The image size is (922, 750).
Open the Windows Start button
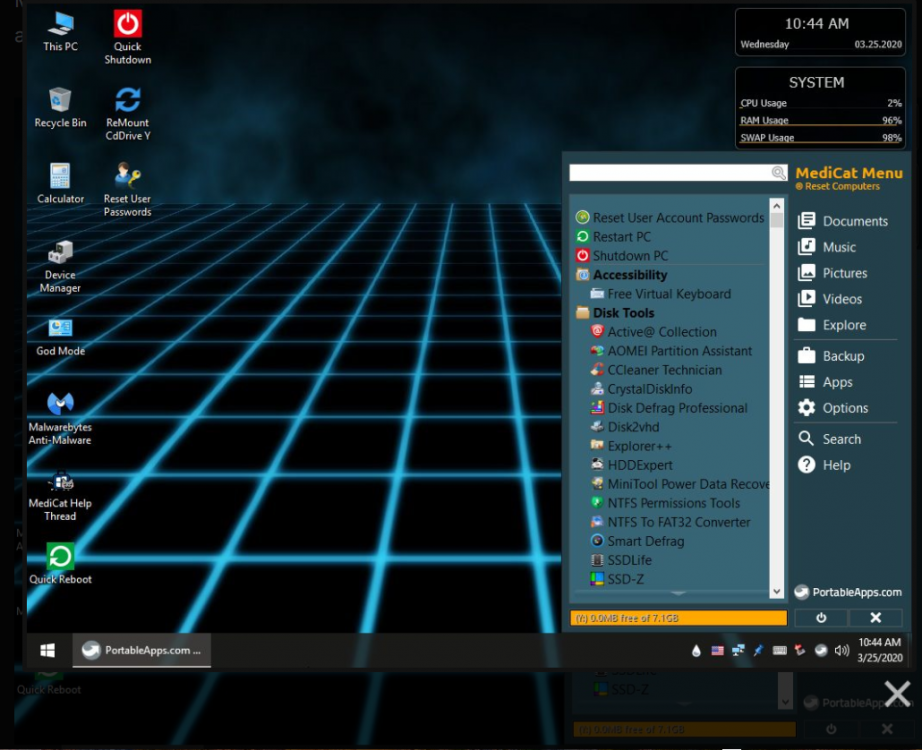click(x=47, y=650)
